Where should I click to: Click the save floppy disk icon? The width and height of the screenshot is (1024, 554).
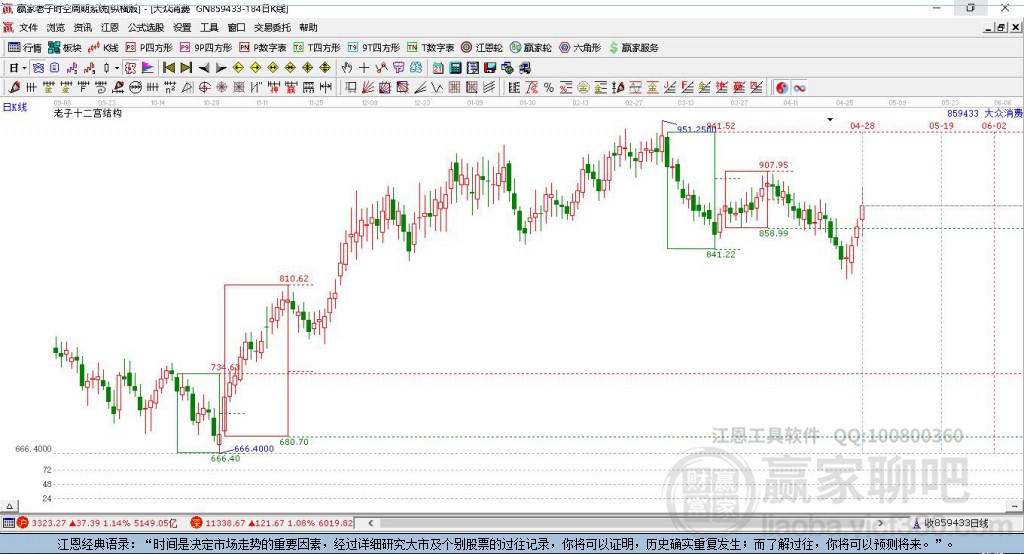click(x=490, y=67)
